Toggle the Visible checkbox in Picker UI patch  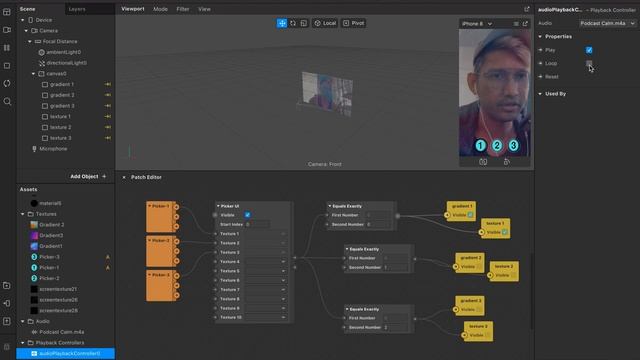click(247, 215)
